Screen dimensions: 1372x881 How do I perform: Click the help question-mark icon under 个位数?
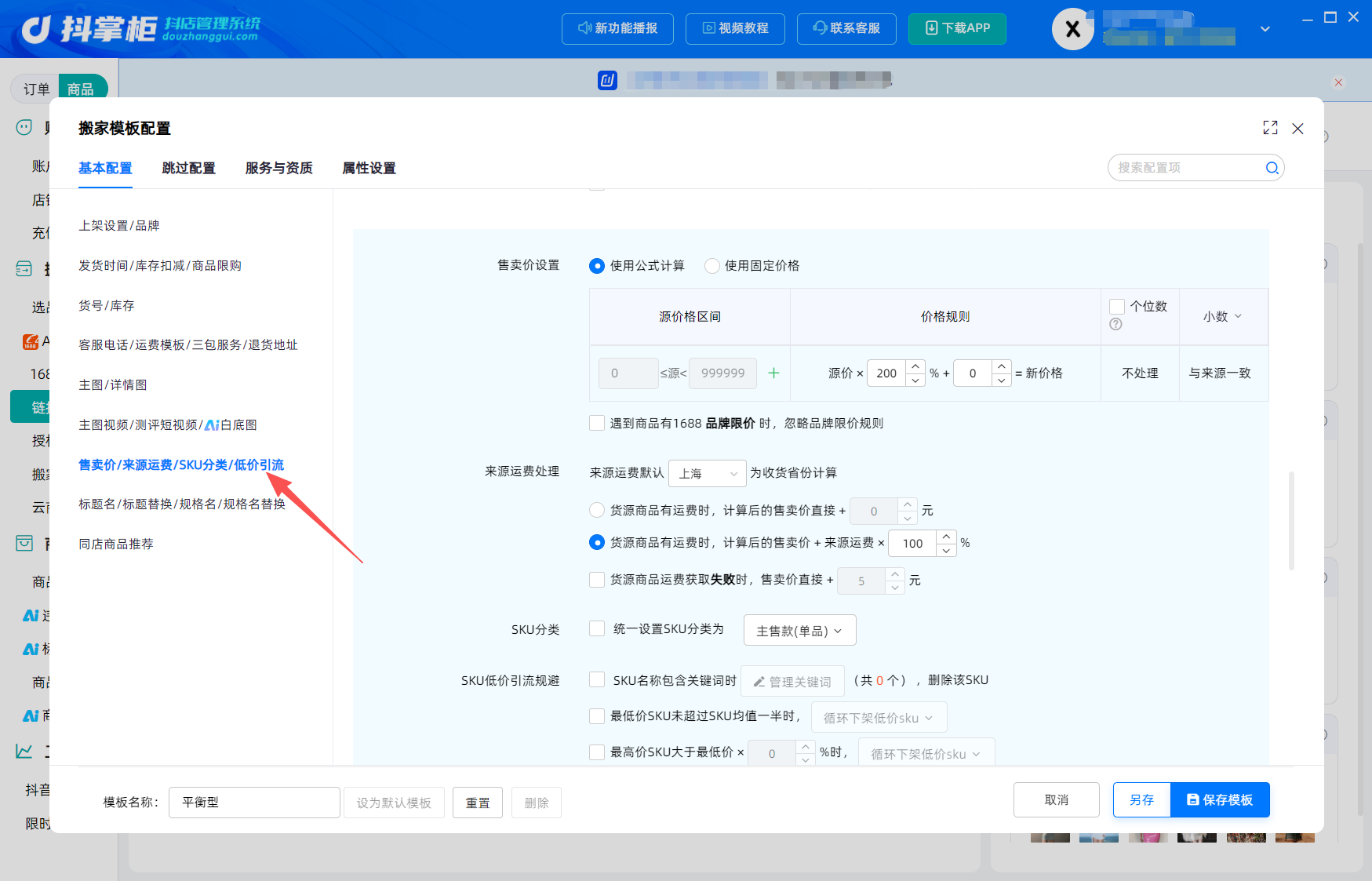click(1115, 324)
